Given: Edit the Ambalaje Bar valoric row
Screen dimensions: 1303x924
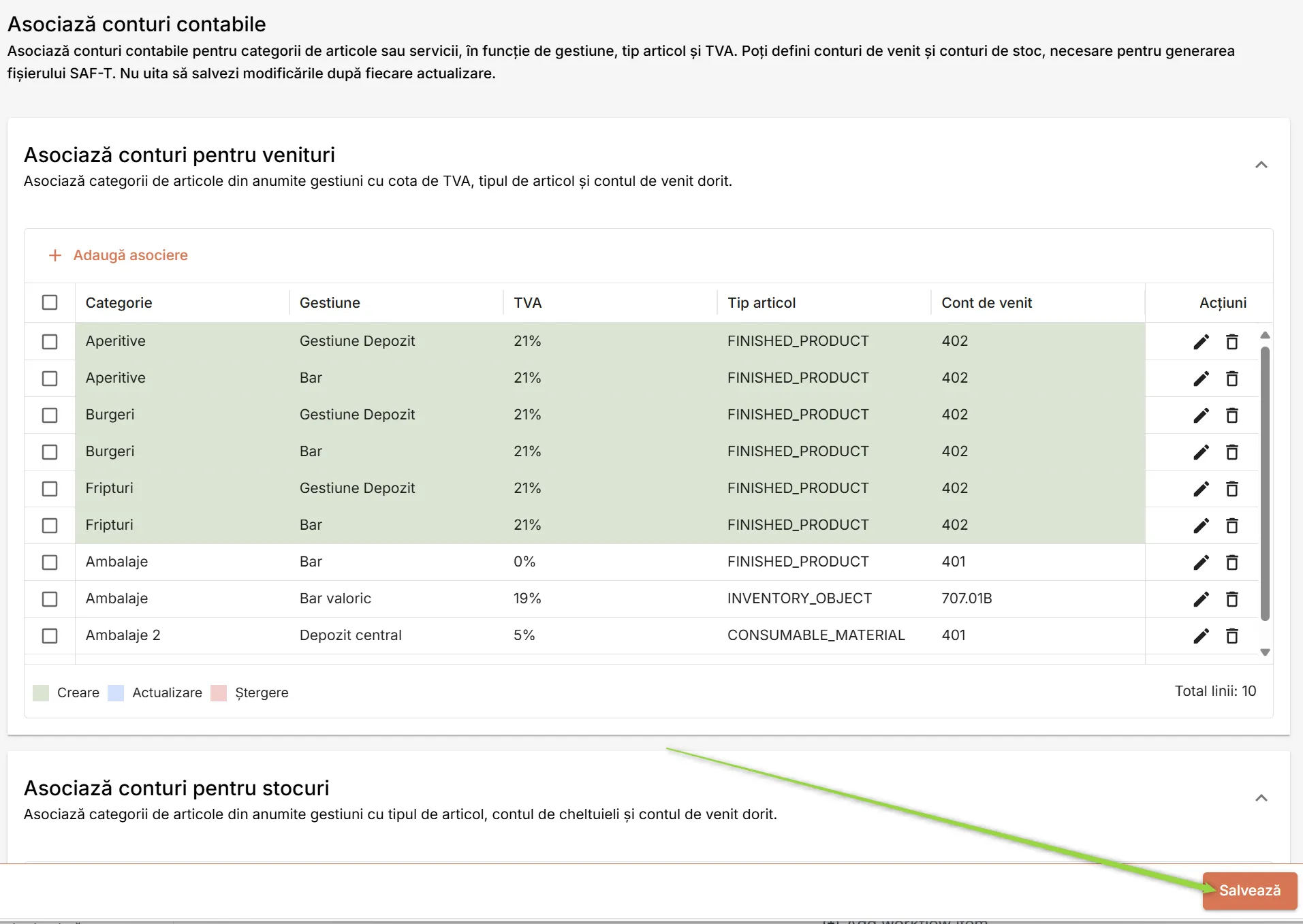Looking at the screenshot, I should (x=1201, y=599).
